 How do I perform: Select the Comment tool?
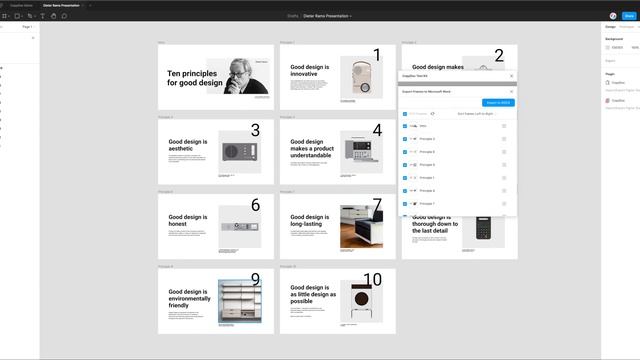coord(64,16)
